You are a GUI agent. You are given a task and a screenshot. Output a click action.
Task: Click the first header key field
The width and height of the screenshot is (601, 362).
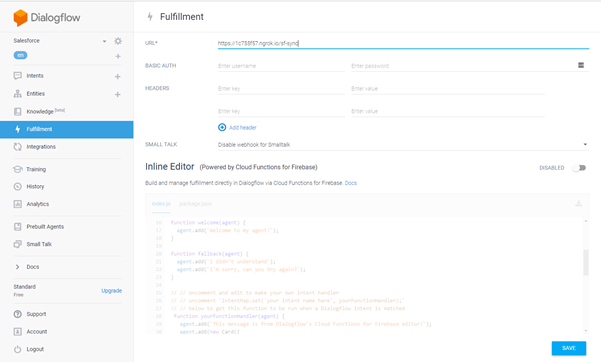pos(281,89)
